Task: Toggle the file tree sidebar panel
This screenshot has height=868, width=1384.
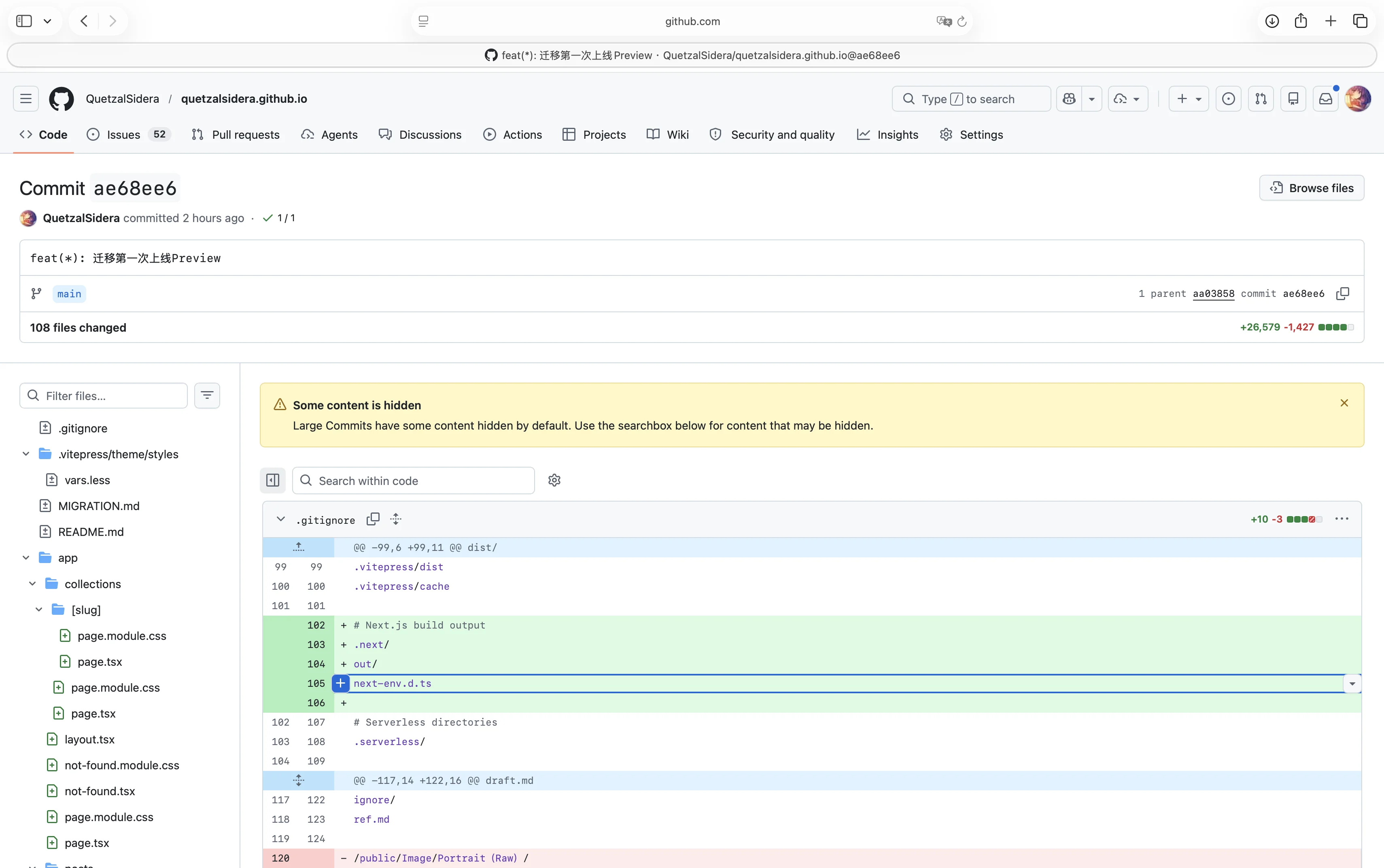Action: click(273, 480)
